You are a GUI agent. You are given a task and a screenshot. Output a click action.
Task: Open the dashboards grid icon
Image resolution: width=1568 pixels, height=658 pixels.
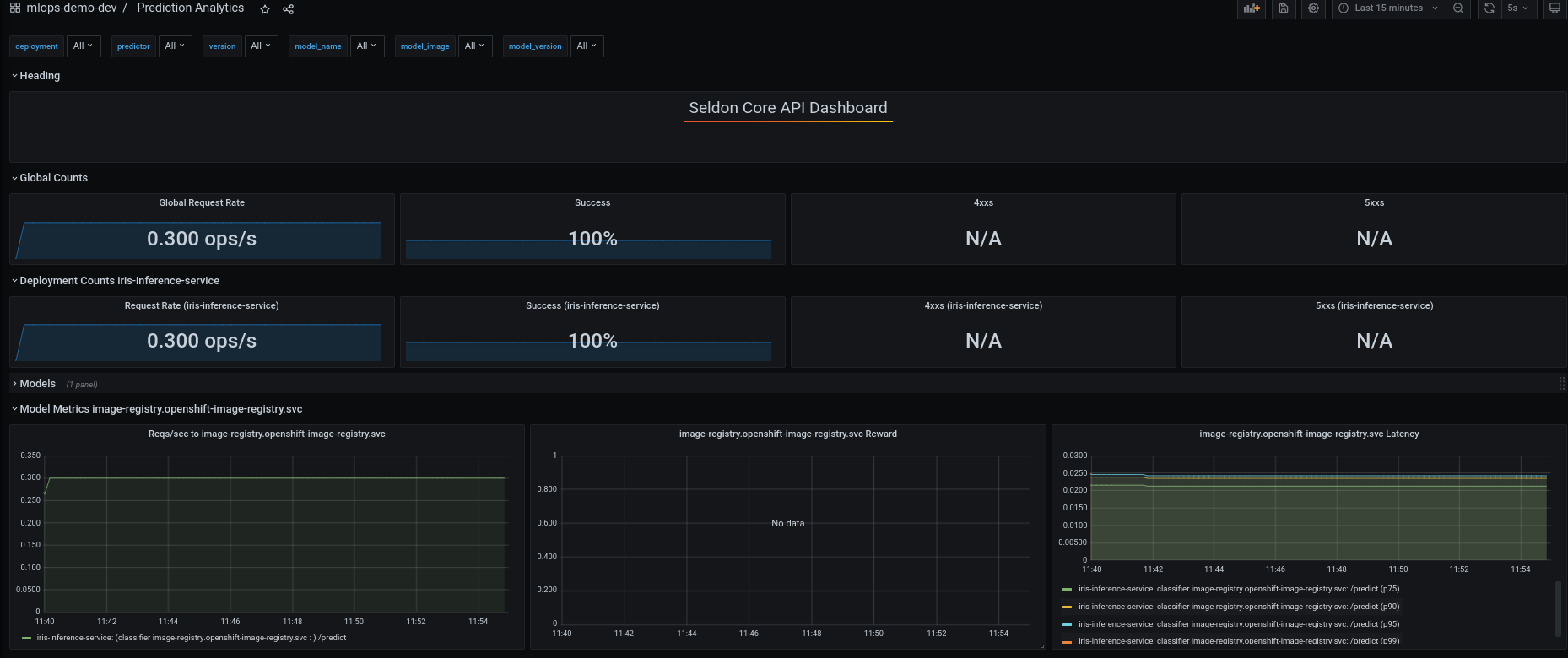click(x=15, y=8)
